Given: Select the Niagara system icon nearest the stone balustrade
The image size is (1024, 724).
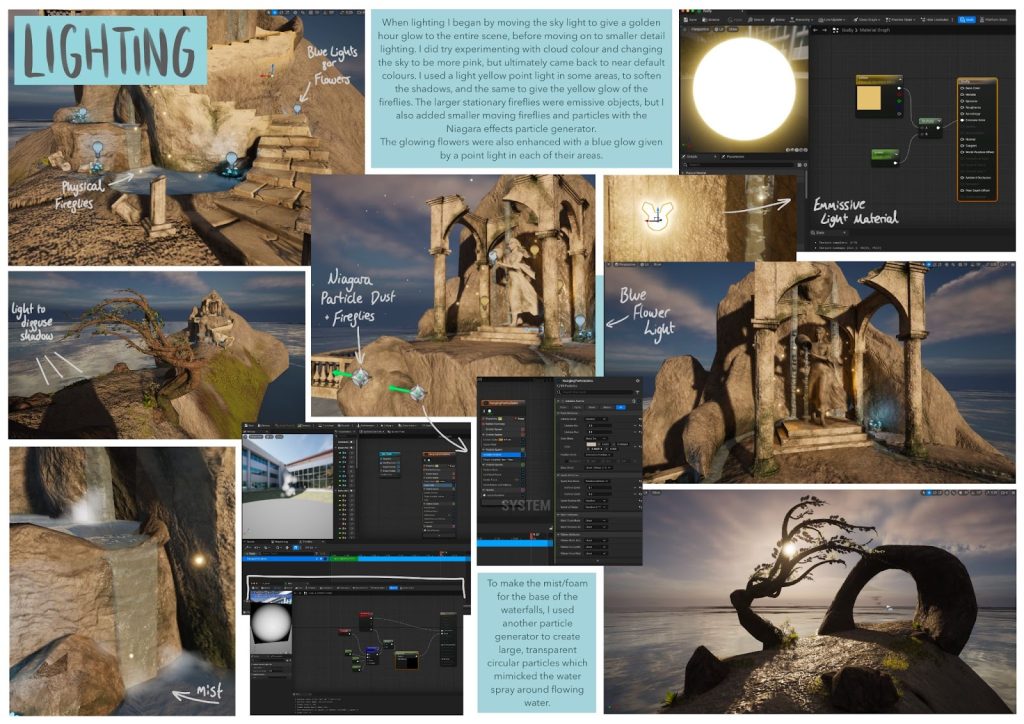Looking at the screenshot, I should pyautogui.click(x=361, y=377).
